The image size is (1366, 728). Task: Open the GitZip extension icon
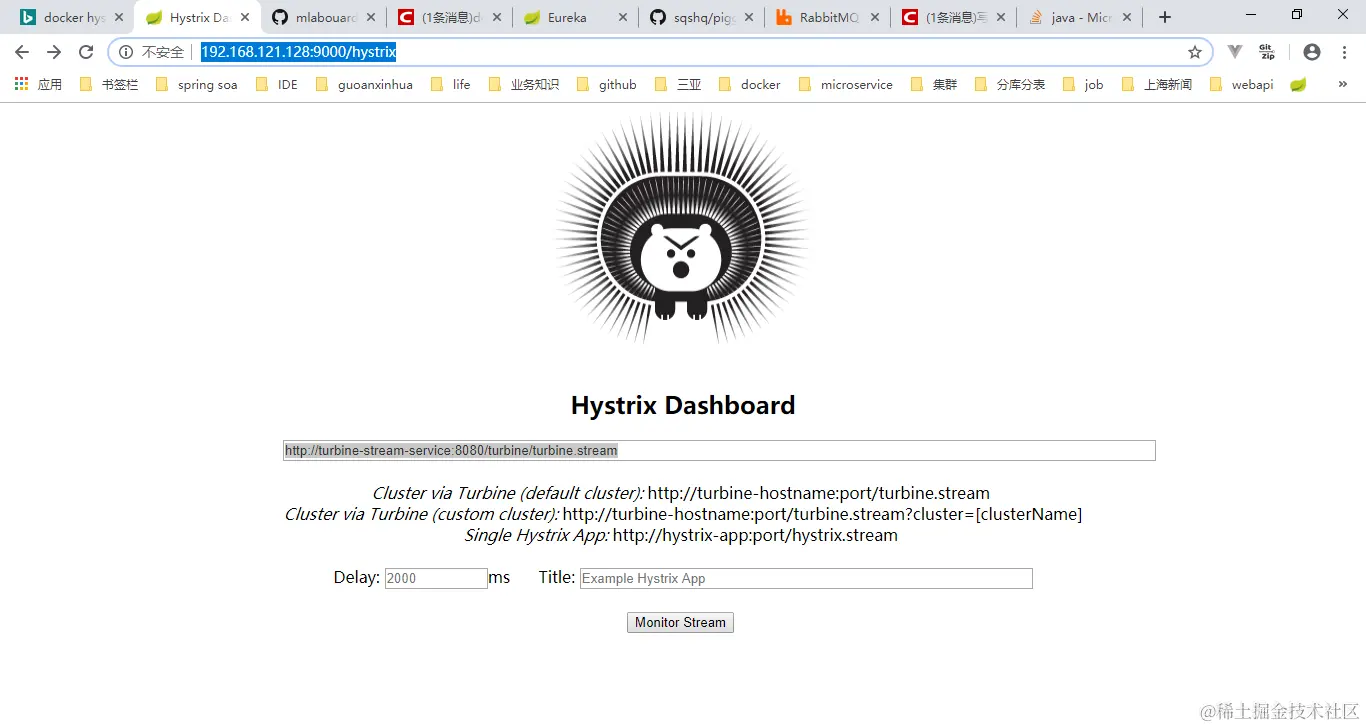click(1267, 52)
